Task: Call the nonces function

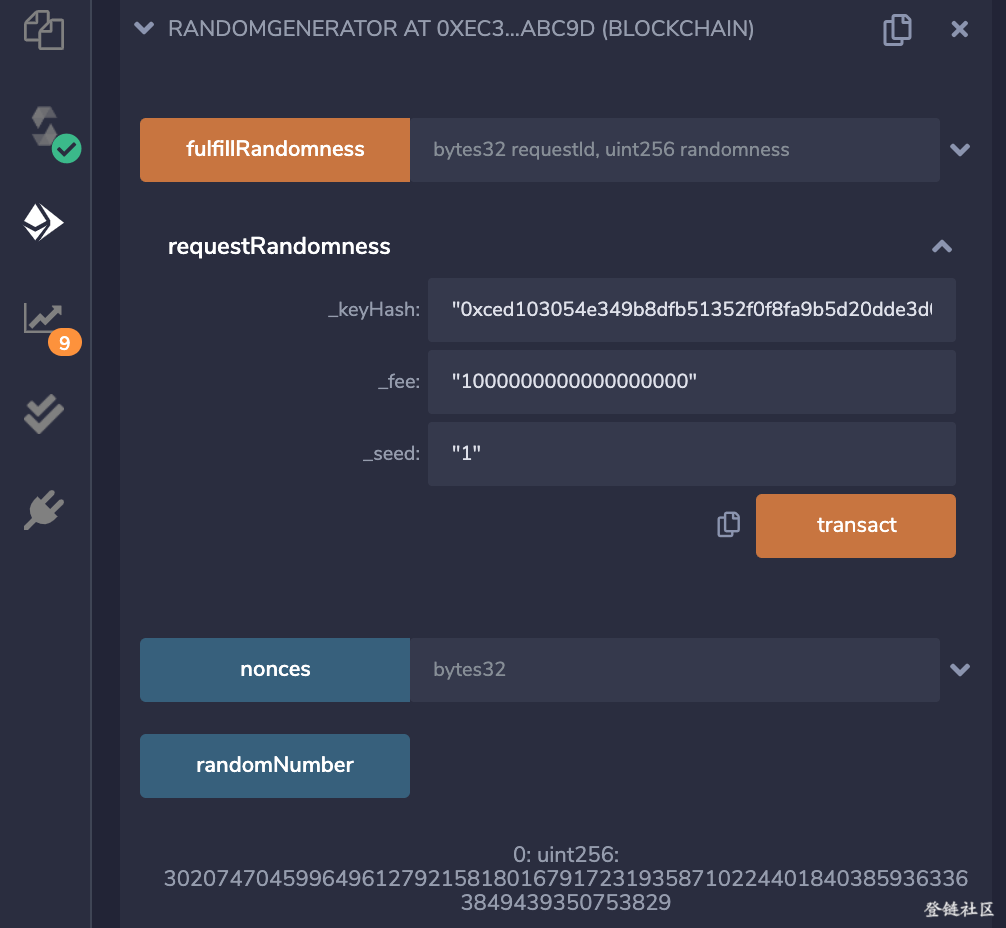Action: [275, 669]
